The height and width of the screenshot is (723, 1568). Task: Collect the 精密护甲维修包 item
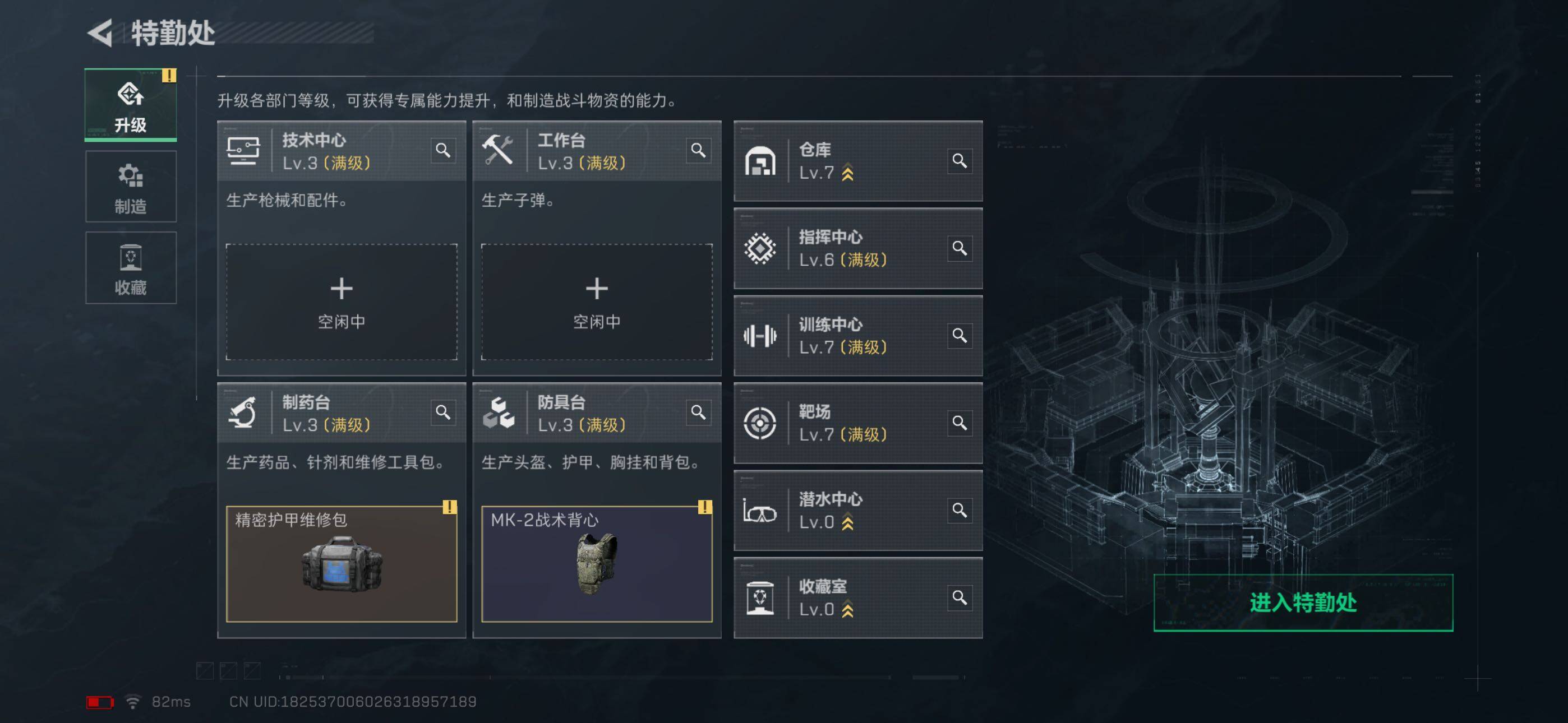coord(342,564)
